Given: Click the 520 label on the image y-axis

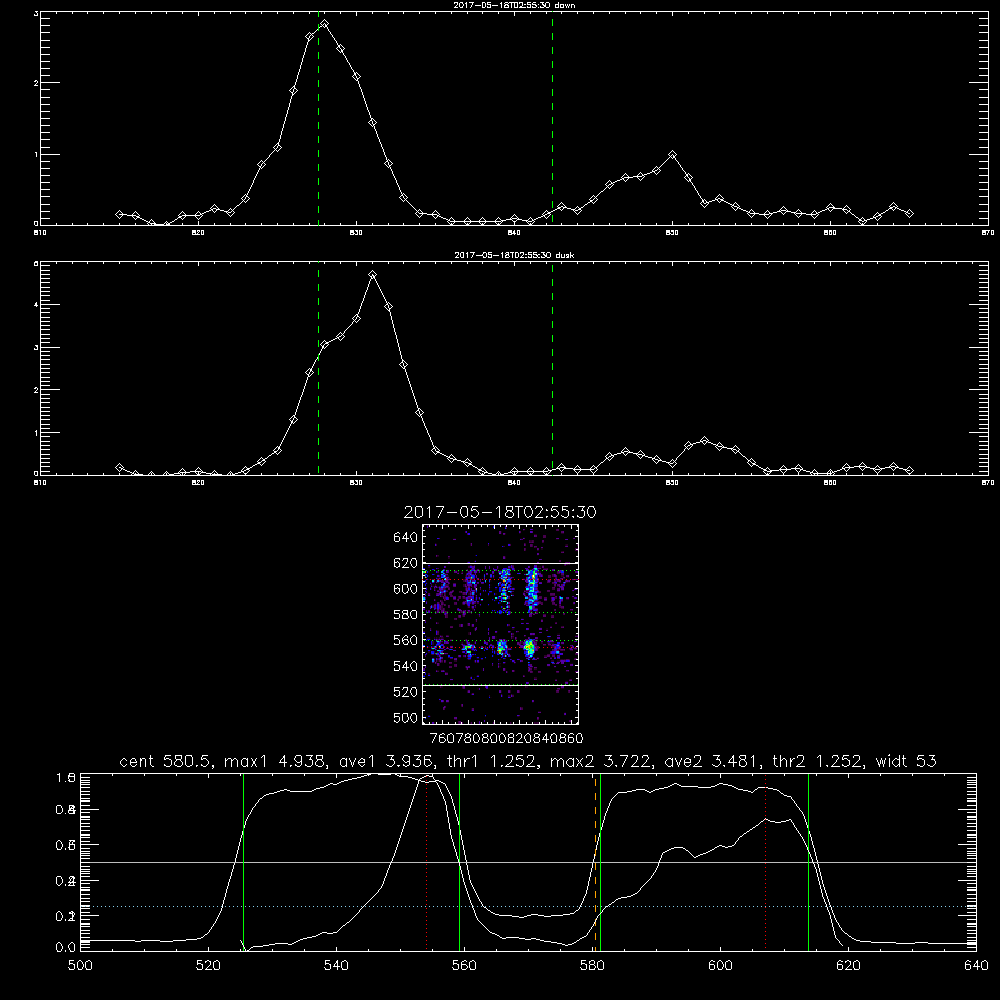Looking at the screenshot, I should (x=406, y=692).
